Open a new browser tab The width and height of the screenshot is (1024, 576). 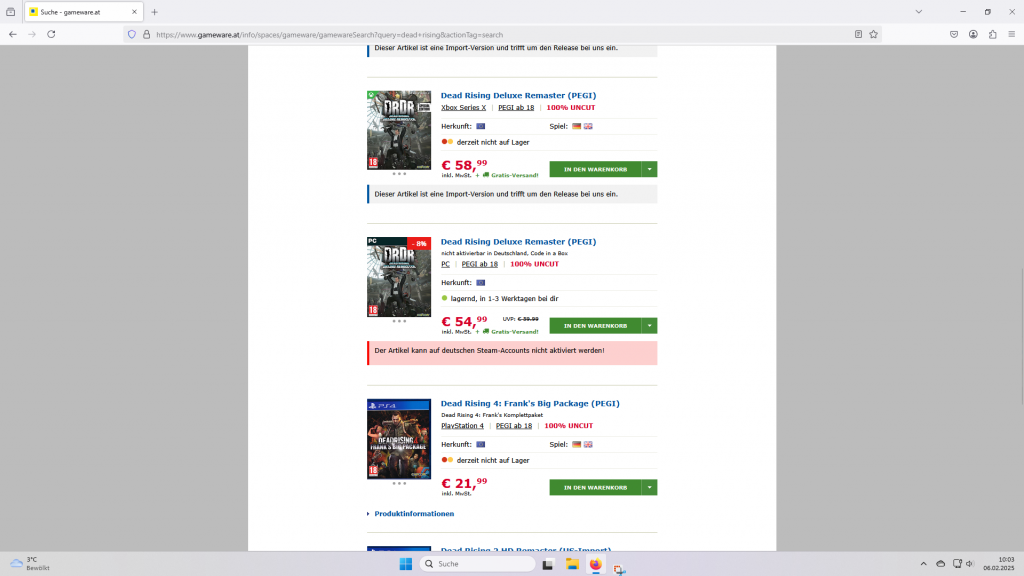pyautogui.click(x=155, y=12)
